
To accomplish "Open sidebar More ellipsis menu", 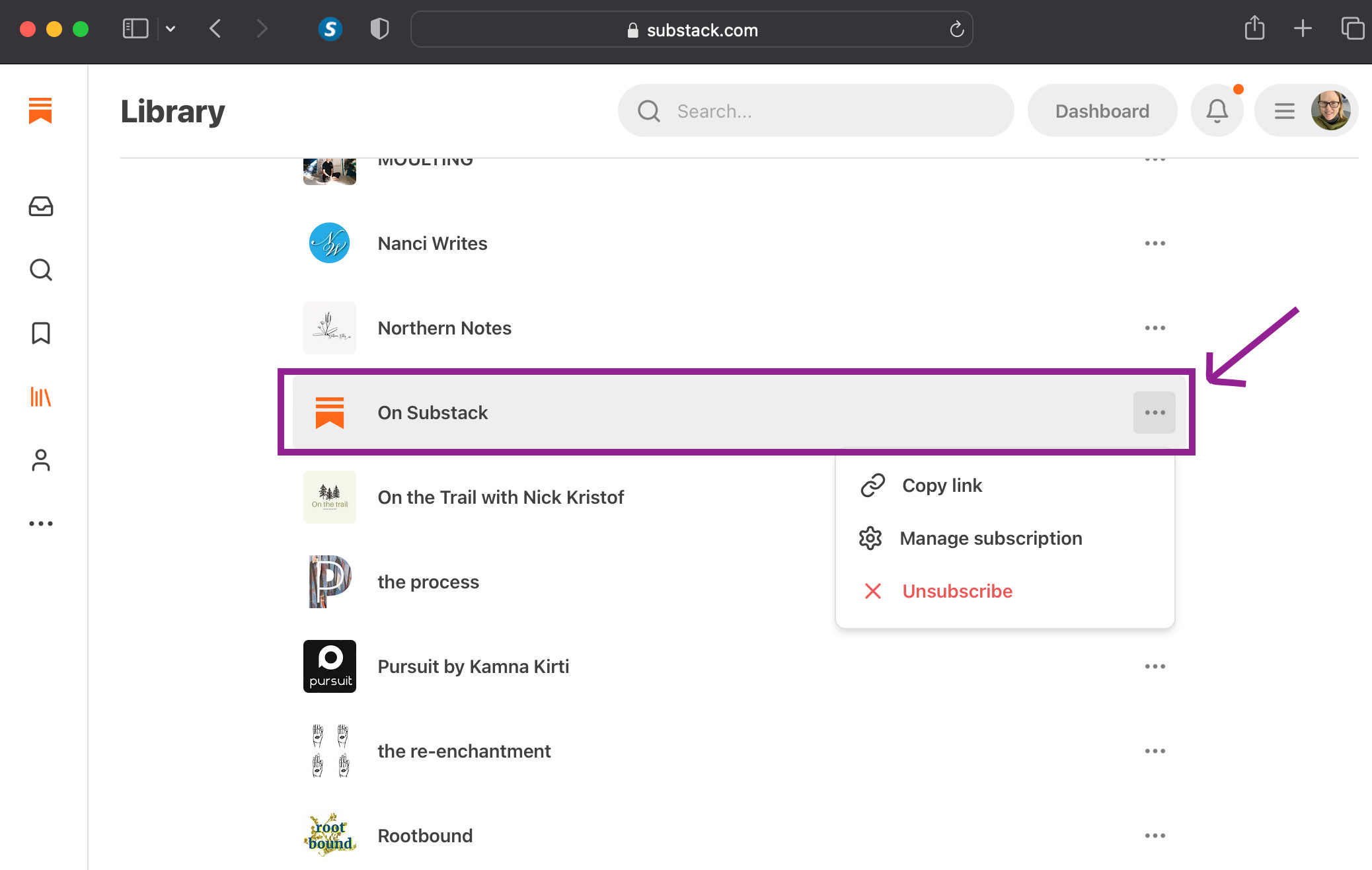I will coord(41,524).
